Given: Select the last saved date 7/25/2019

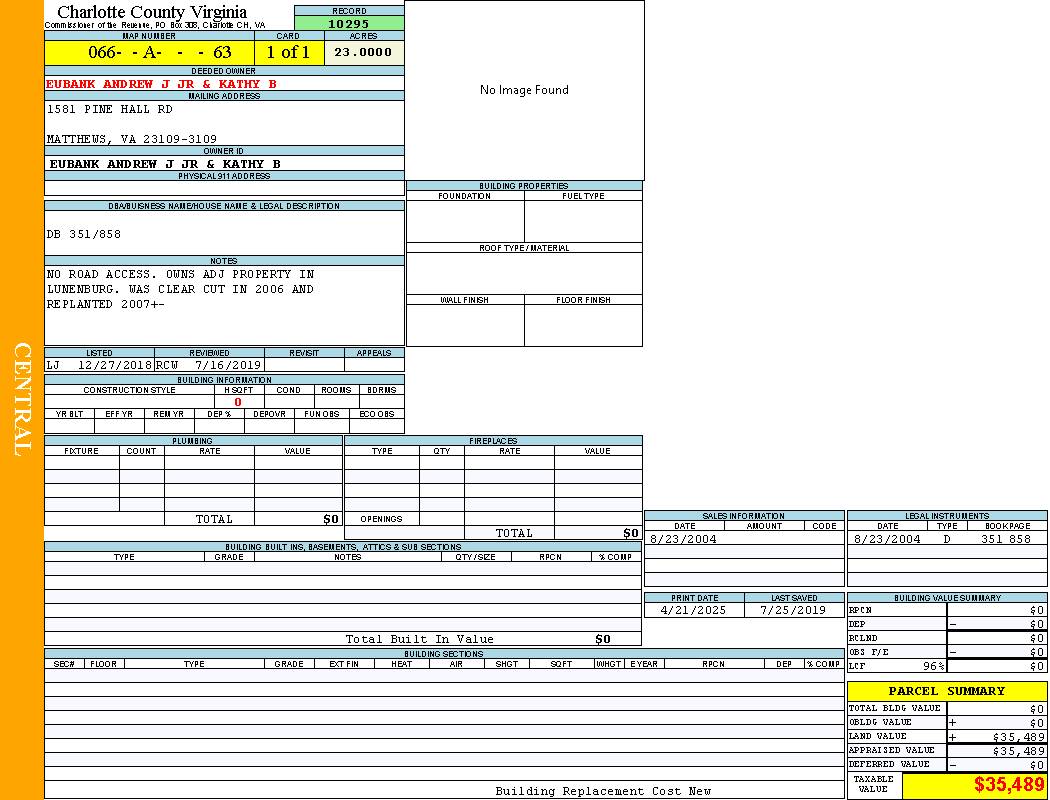Looking at the screenshot, I should click(793, 609).
